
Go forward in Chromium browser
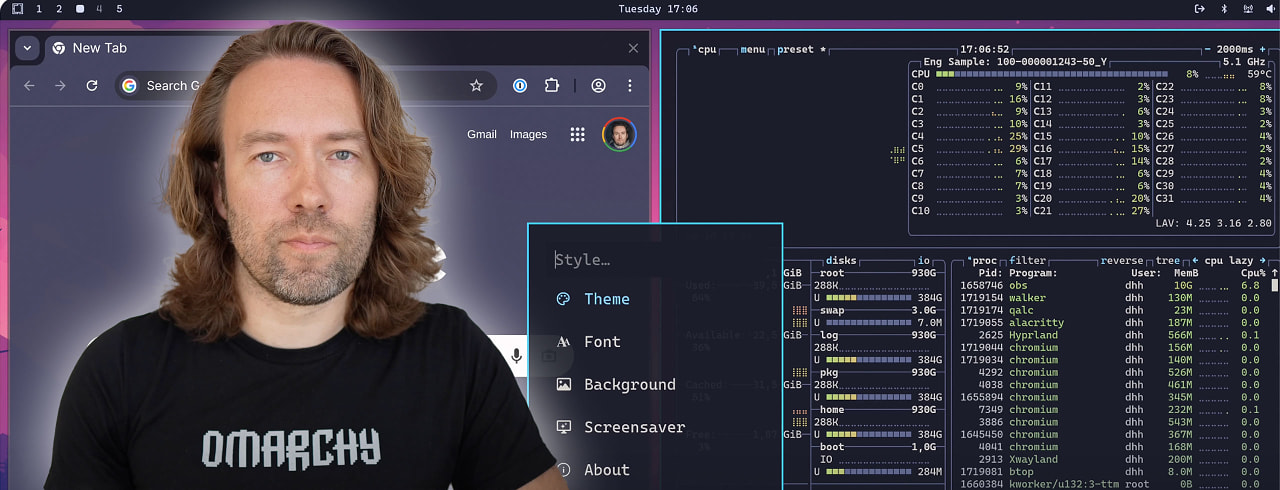tap(60, 86)
